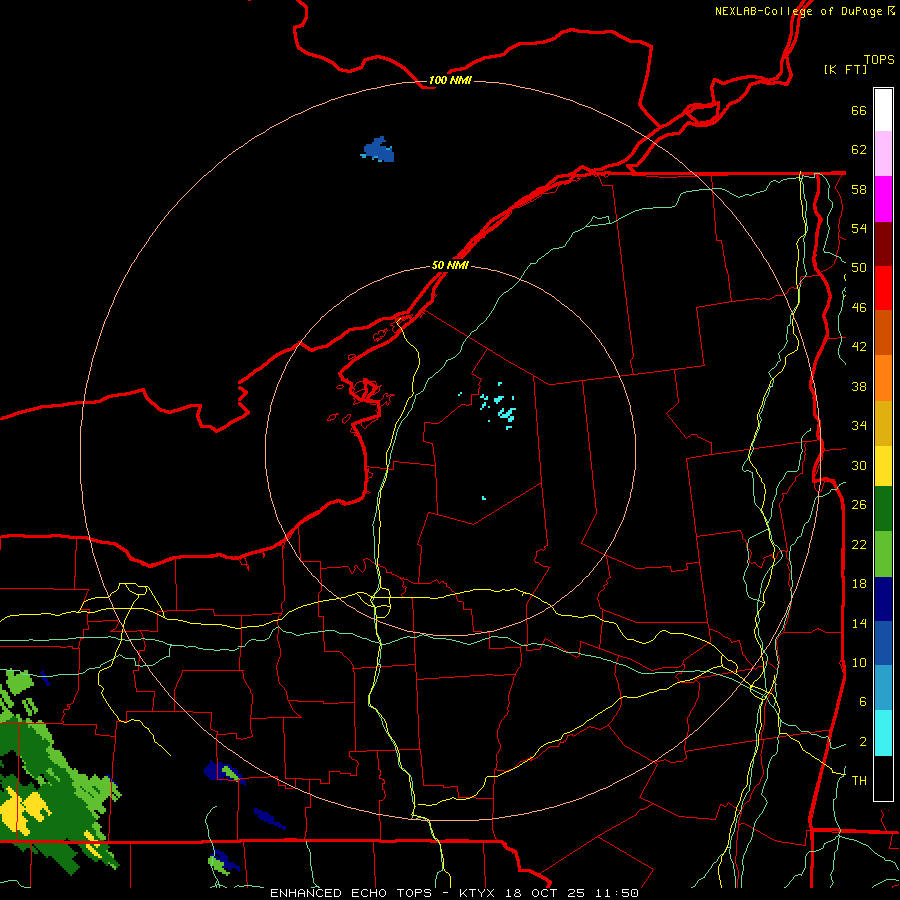Click the black TH legend swatch
Viewport: 900px width, 900px height.
click(x=883, y=778)
